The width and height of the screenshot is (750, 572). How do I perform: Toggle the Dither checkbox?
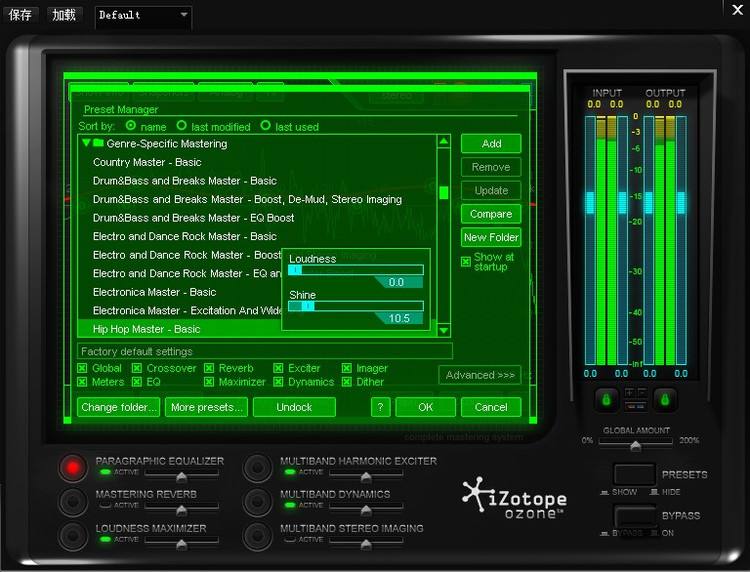(347, 382)
